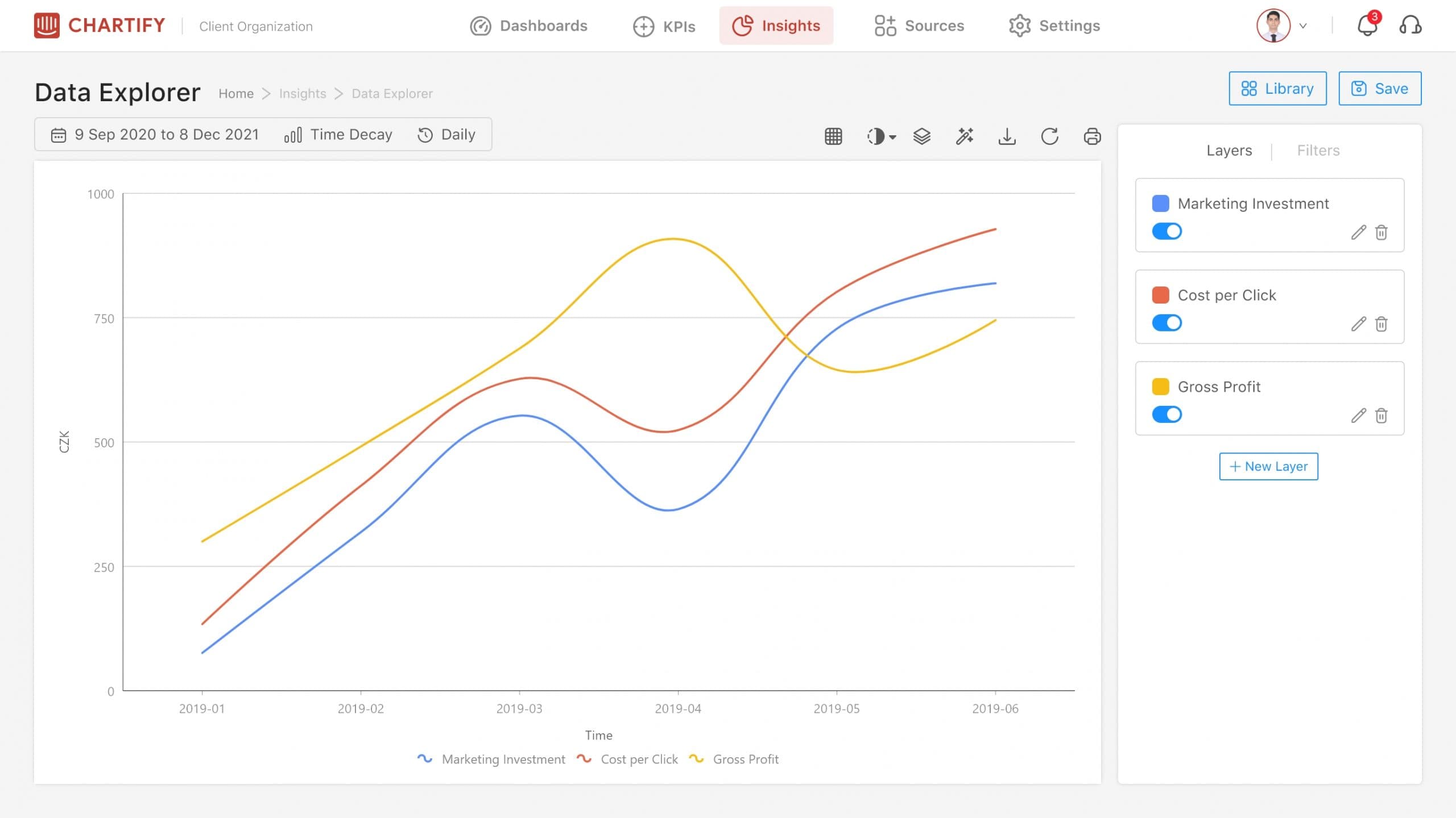
Task: Open the KPIs menu
Action: click(664, 26)
